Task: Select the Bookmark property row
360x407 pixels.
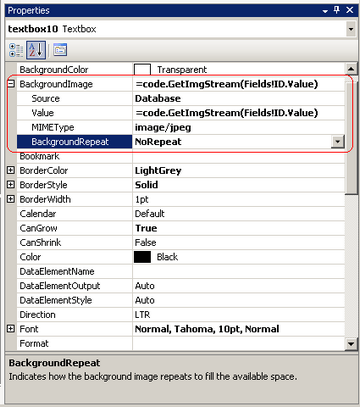Action: tap(181, 156)
